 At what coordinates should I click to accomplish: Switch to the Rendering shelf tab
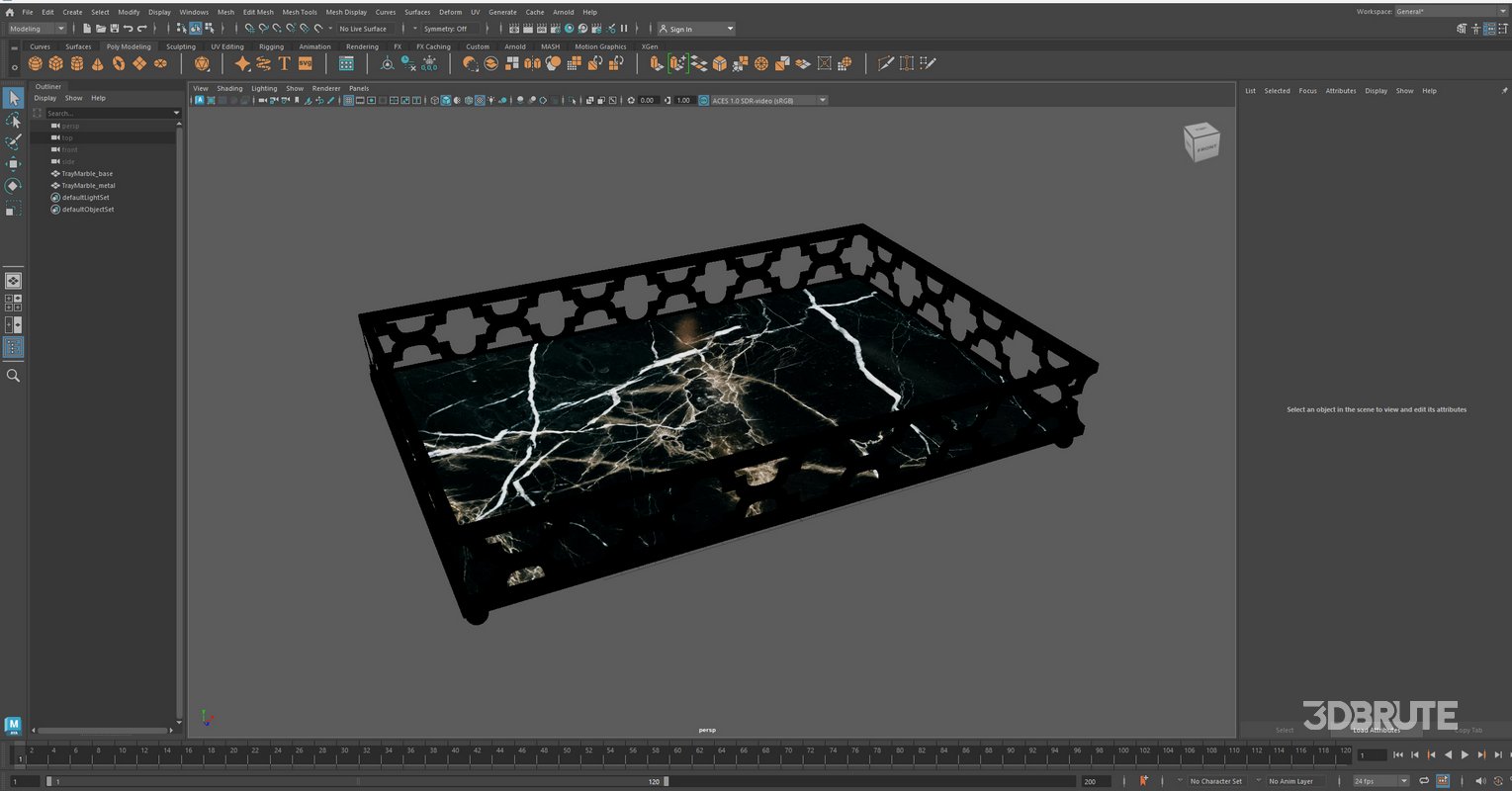click(x=362, y=46)
